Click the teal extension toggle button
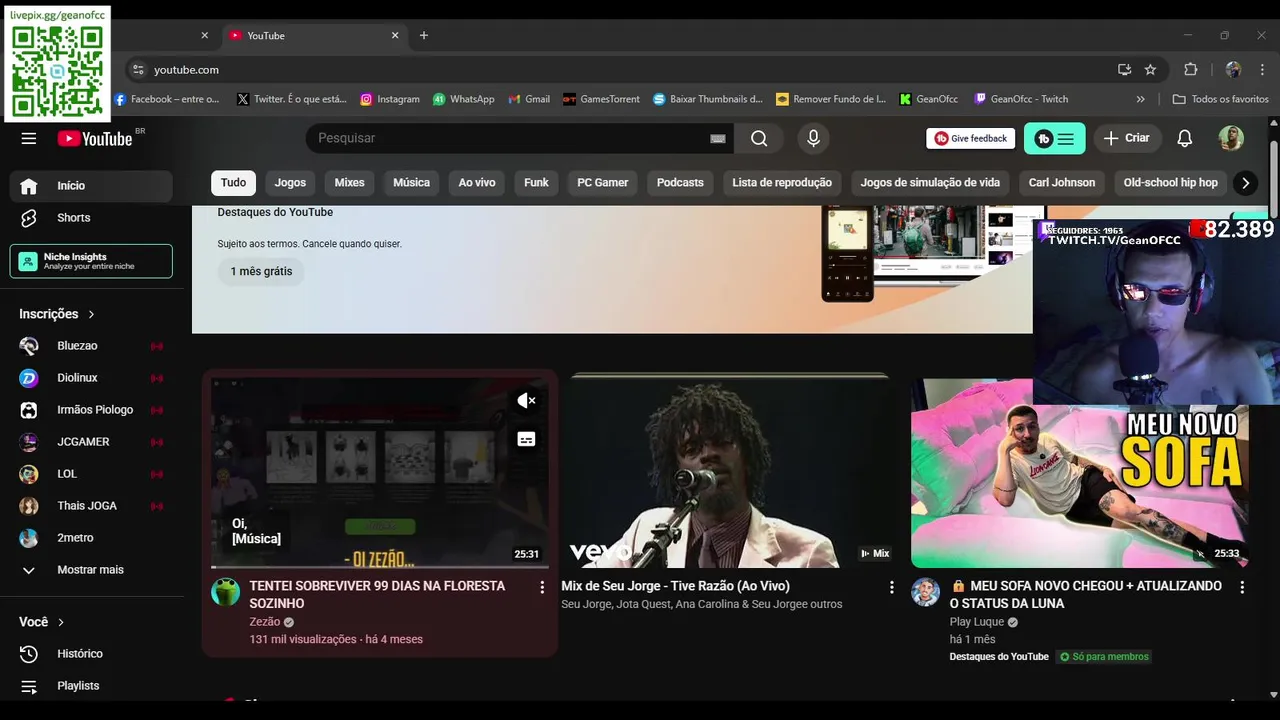The height and width of the screenshot is (720, 1280). pos(1054,138)
